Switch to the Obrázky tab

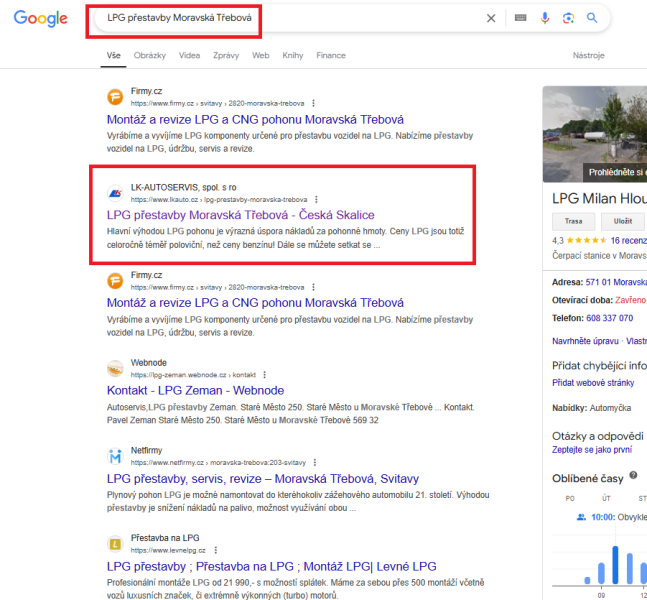(x=149, y=55)
